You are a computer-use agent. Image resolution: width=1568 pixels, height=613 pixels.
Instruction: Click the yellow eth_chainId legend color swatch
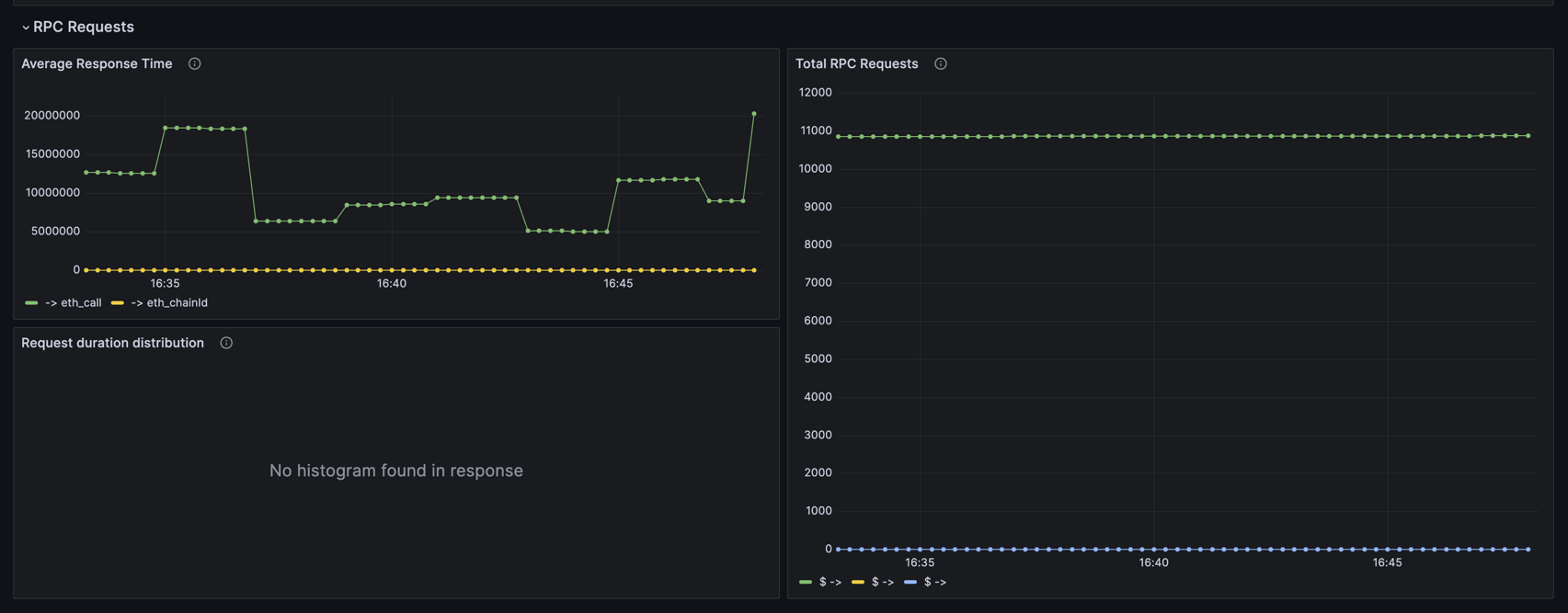click(117, 302)
